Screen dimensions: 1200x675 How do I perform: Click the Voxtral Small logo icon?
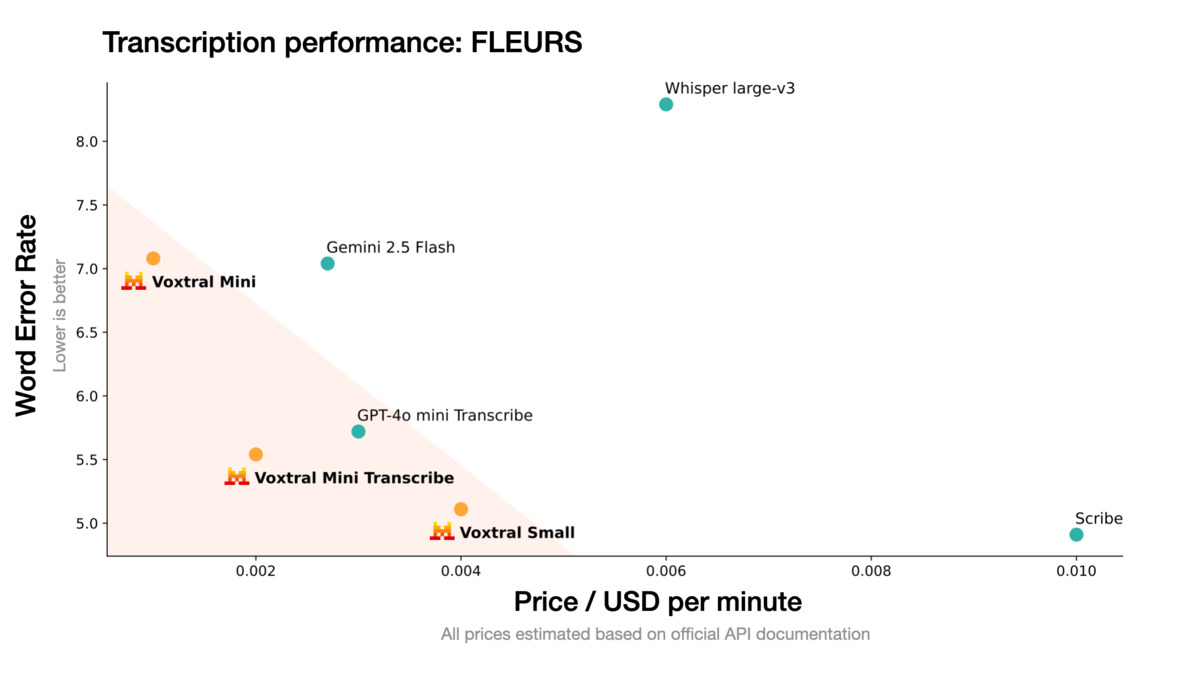(442, 532)
